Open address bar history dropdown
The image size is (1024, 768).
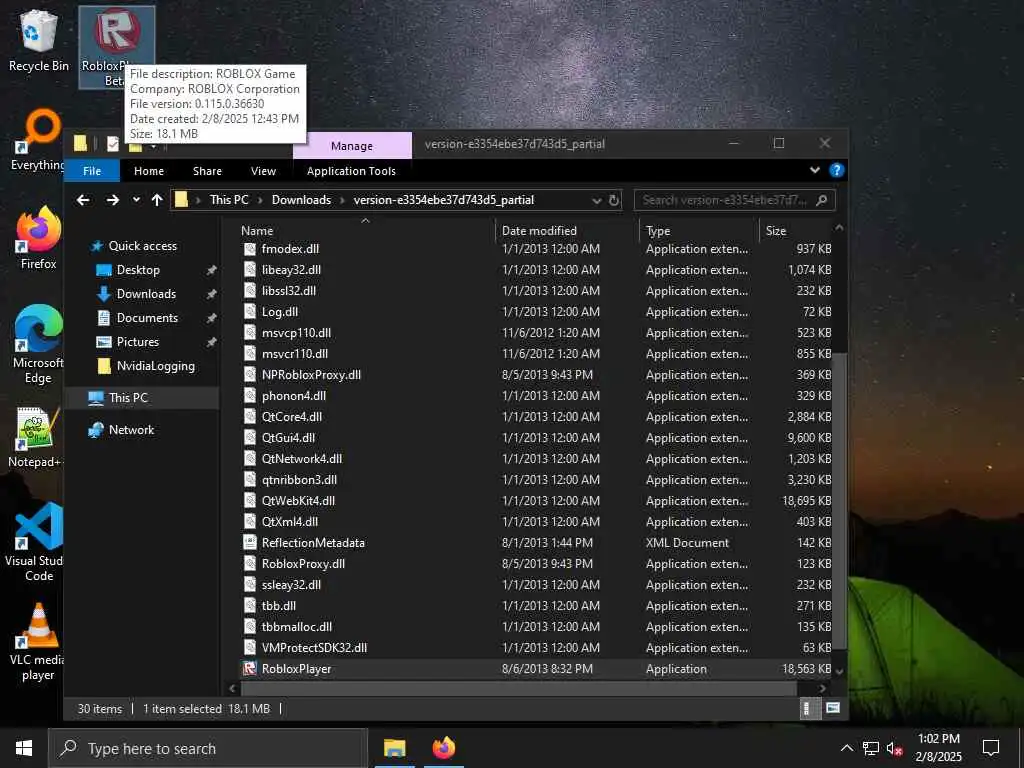coord(596,200)
